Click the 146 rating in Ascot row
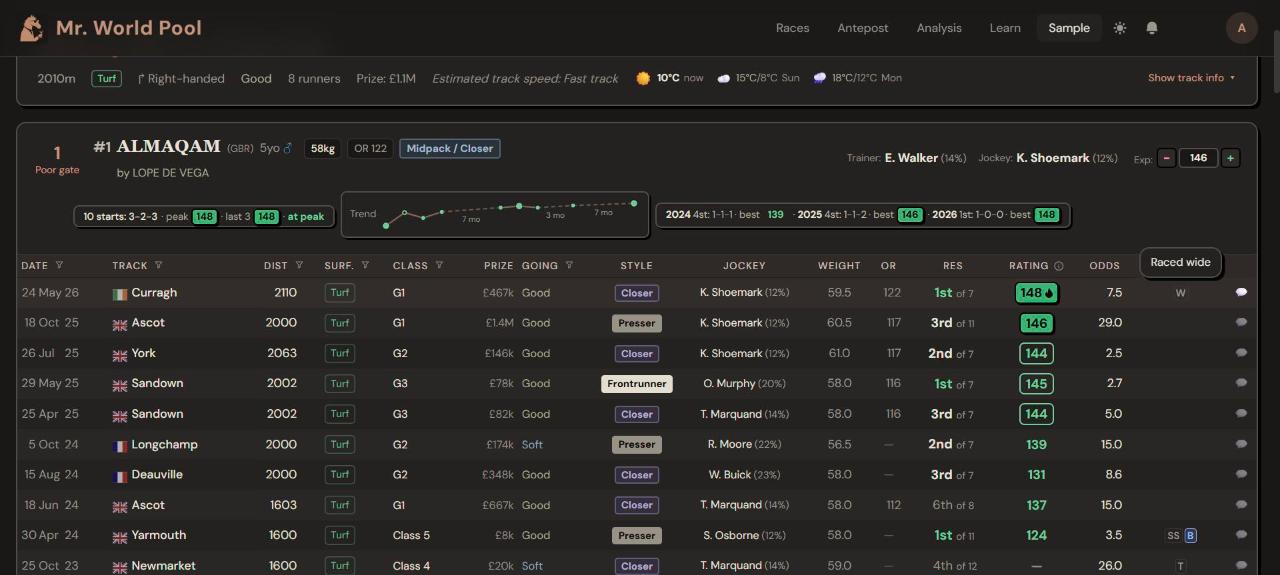The image size is (1280, 575). [1036, 323]
